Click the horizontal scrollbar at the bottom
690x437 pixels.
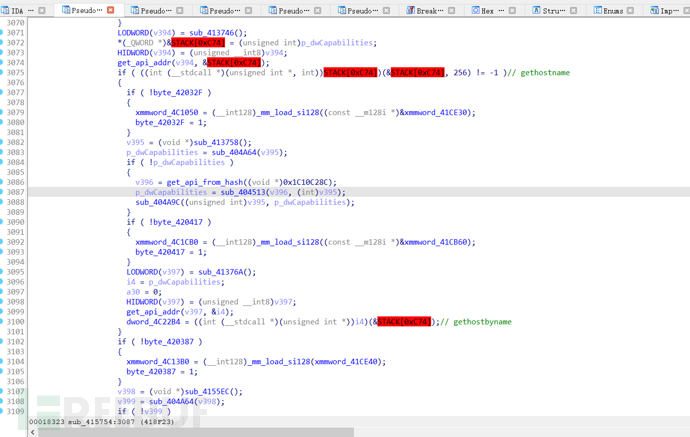tap(200, 432)
